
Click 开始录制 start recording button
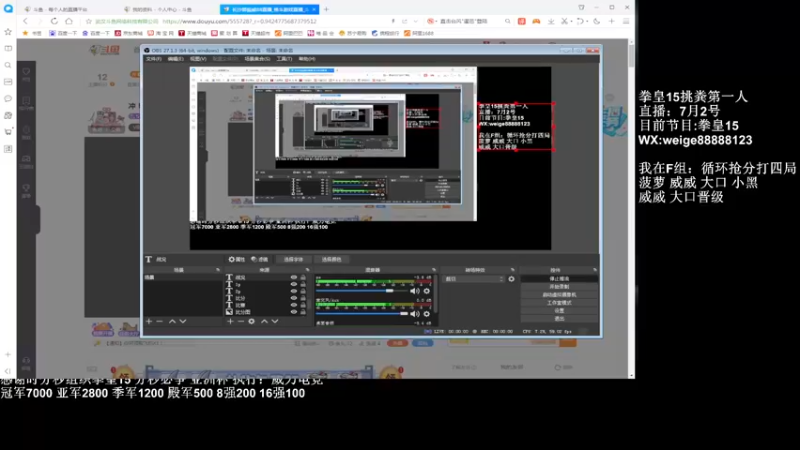pos(559,287)
